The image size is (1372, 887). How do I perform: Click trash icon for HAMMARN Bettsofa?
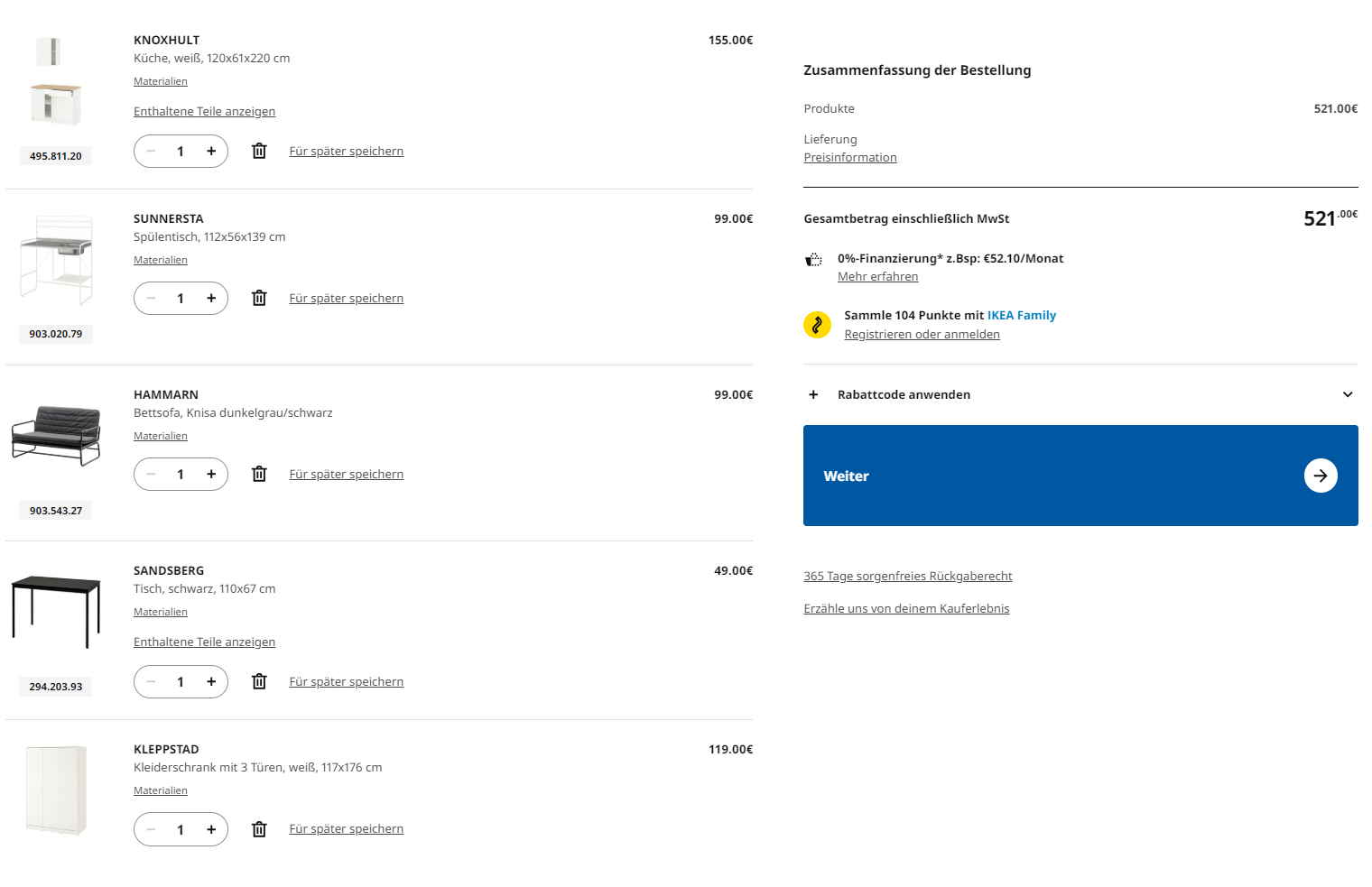(x=259, y=474)
